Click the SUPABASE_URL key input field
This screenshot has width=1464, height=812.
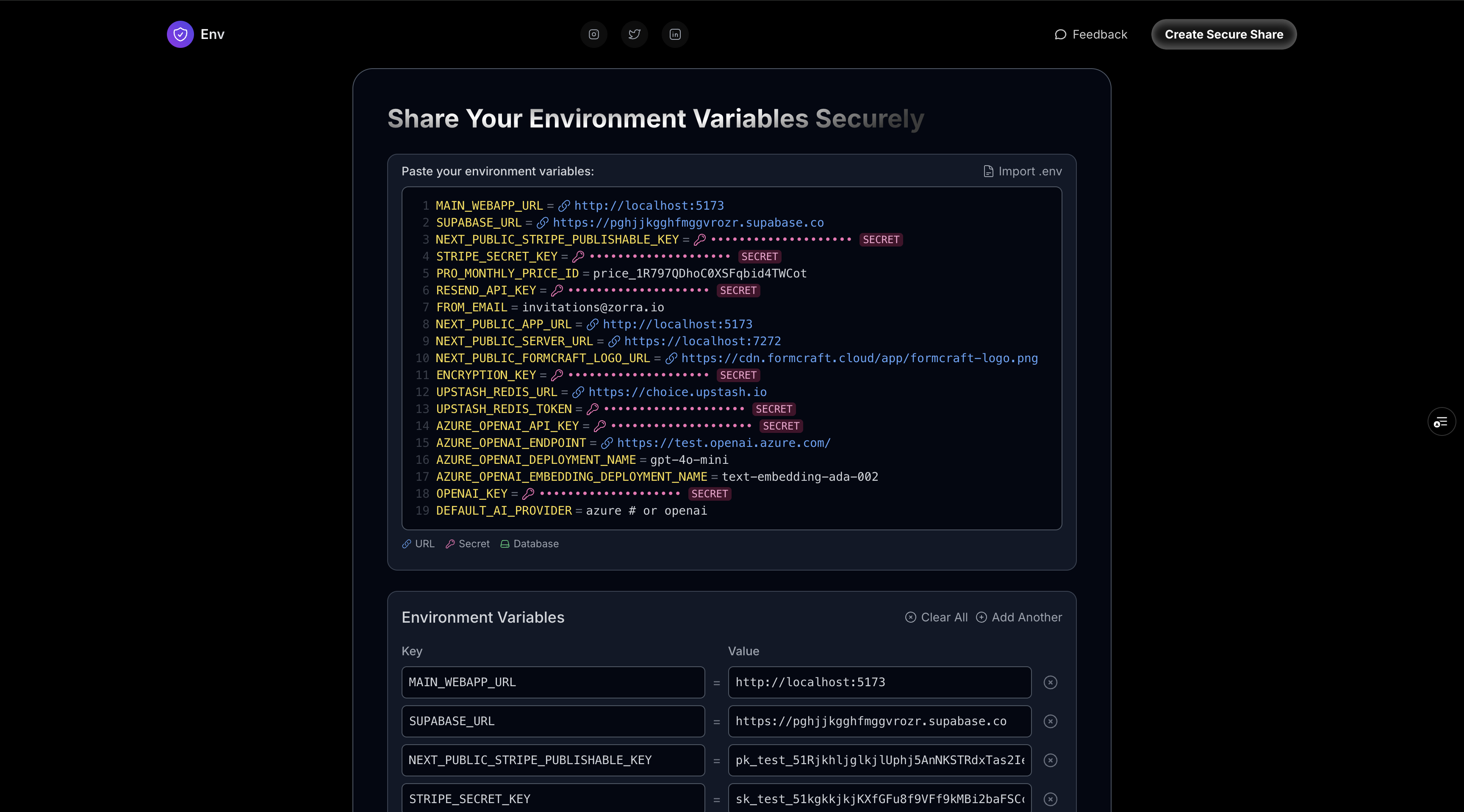click(553, 721)
